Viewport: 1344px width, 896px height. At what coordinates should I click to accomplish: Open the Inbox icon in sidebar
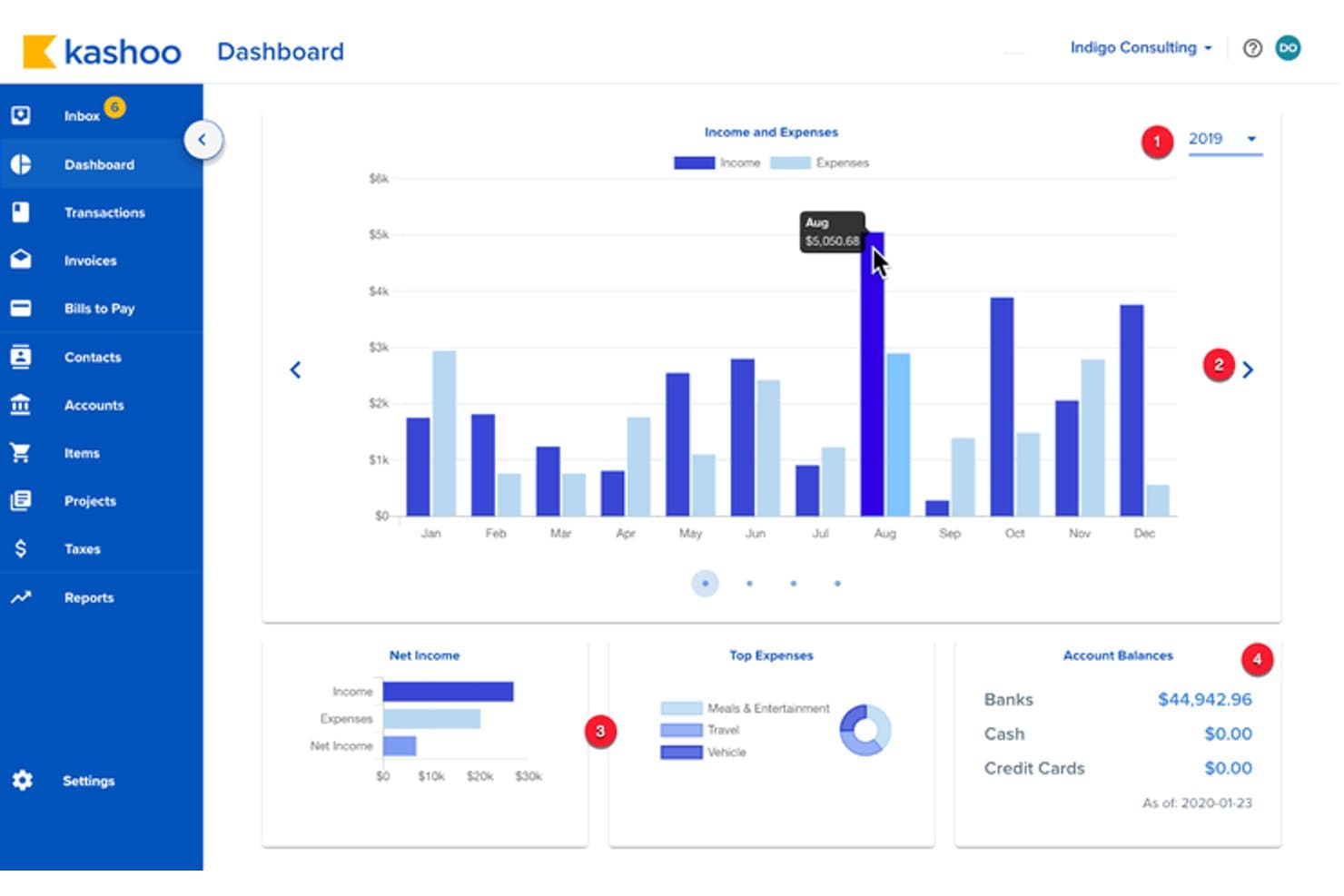tap(20, 115)
